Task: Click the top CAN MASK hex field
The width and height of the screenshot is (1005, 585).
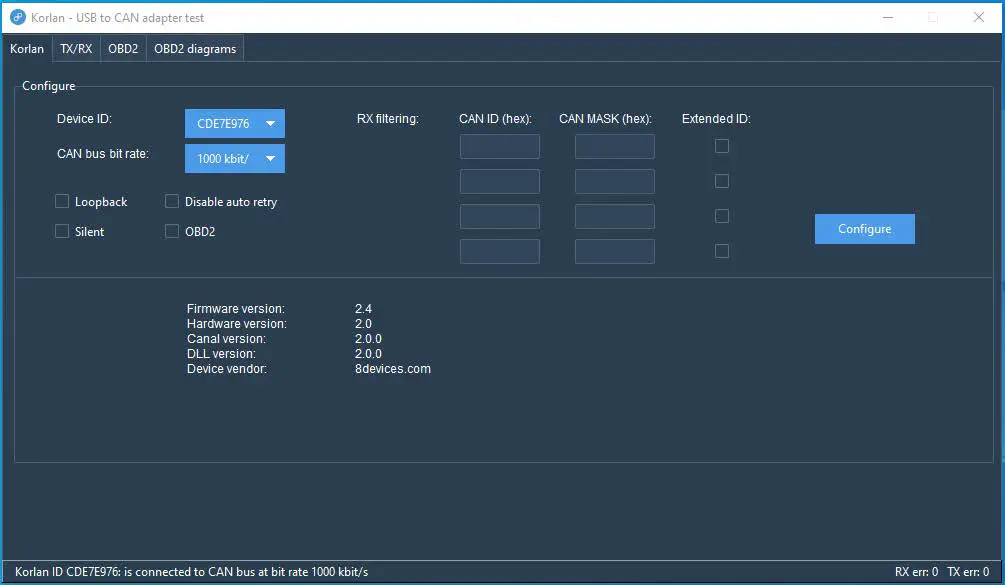Action: (x=614, y=146)
